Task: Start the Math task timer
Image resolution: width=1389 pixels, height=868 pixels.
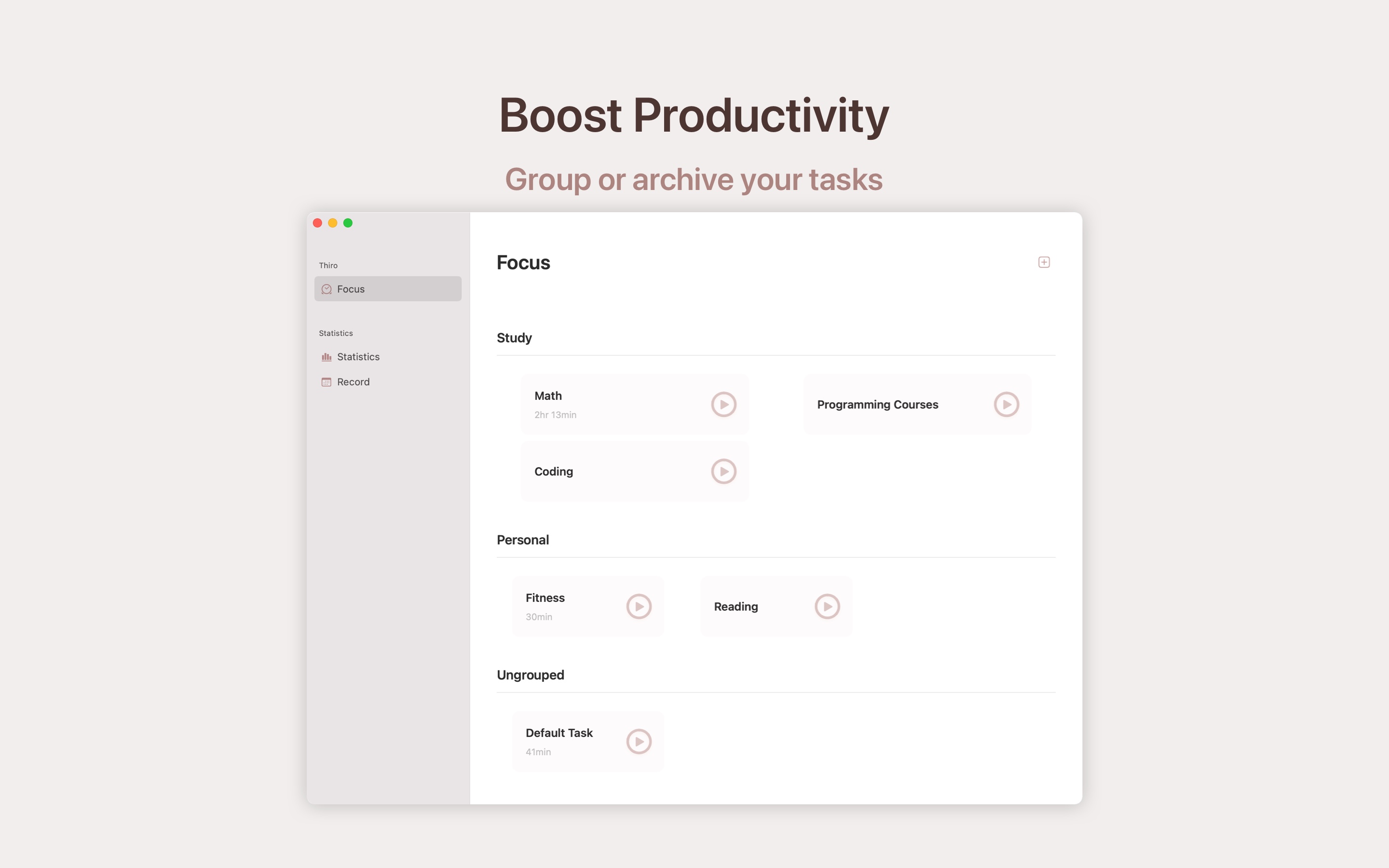Action: coord(723,404)
